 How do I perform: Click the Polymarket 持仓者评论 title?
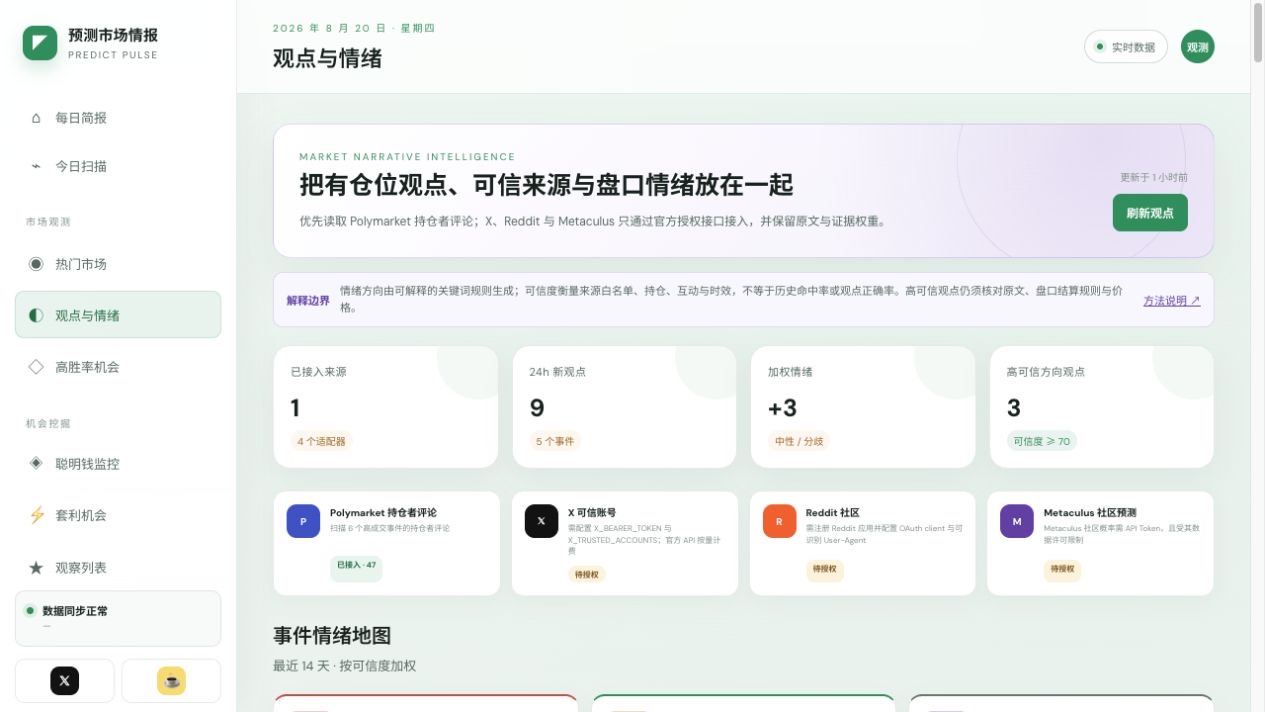(x=383, y=513)
